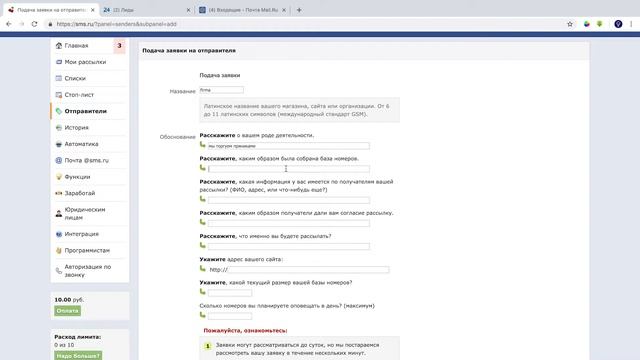Click the Юридическим лицам person icon
Screen dimensions: 640x360
point(59,213)
